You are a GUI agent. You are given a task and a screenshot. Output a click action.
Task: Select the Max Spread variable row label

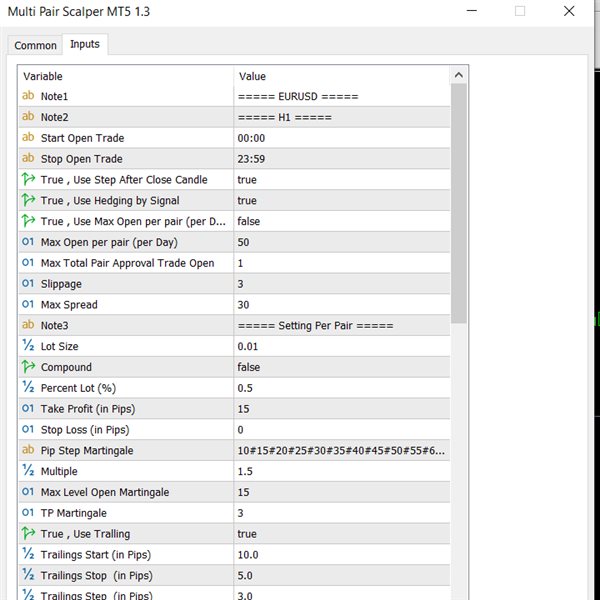(69, 305)
